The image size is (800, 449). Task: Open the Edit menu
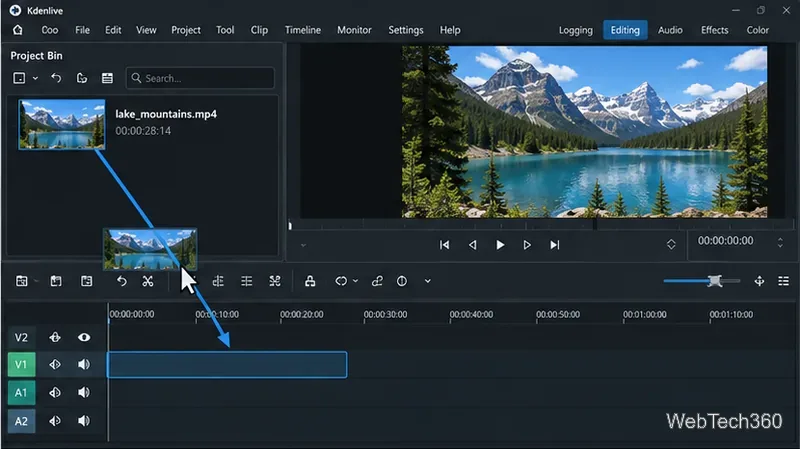[113, 30]
